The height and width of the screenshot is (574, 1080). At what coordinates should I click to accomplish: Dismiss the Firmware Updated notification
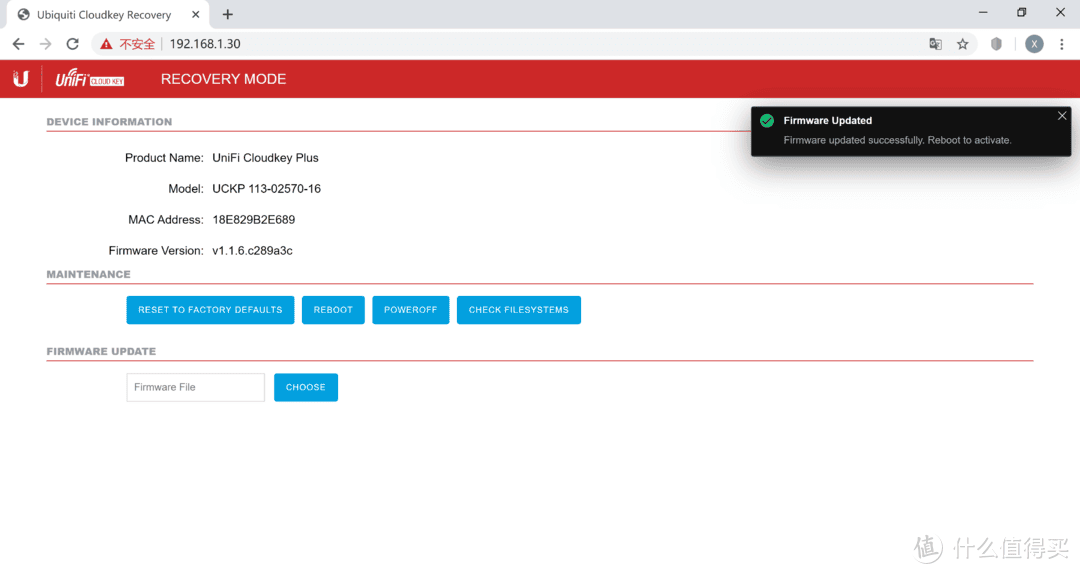(x=1061, y=116)
